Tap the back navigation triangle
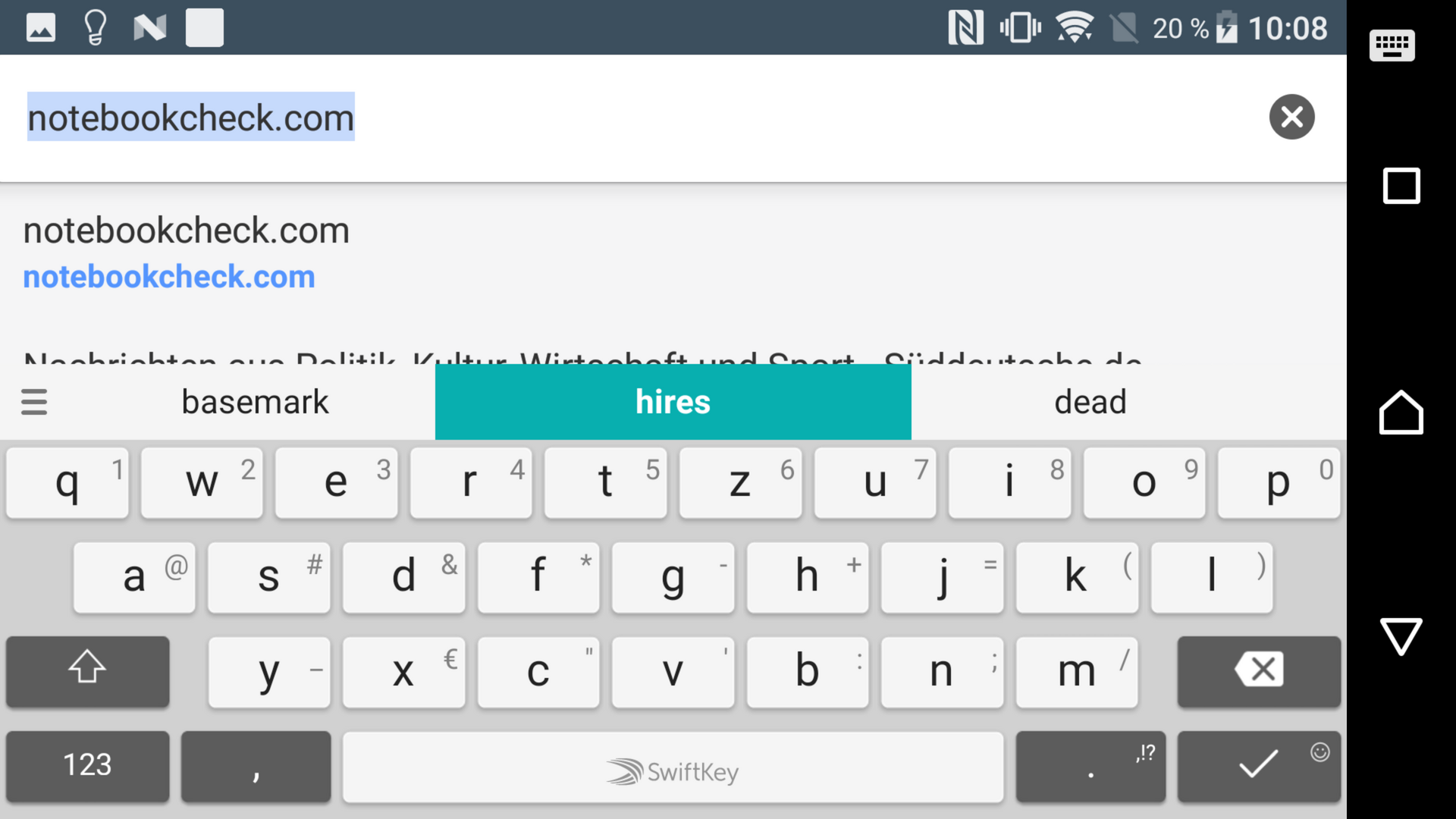Viewport: 1456px width, 819px height. coord(1401,635)
